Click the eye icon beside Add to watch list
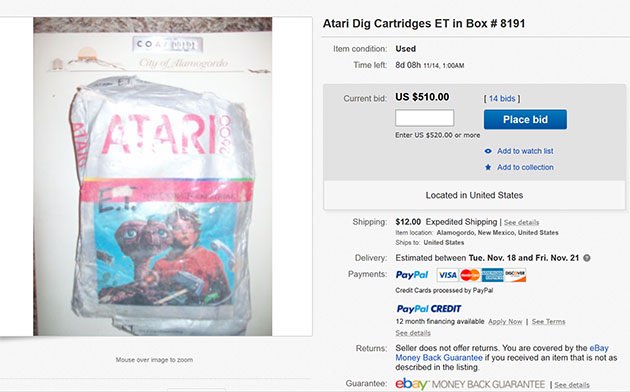The height and width of the screenshot is (392, 630). [488, 151]
